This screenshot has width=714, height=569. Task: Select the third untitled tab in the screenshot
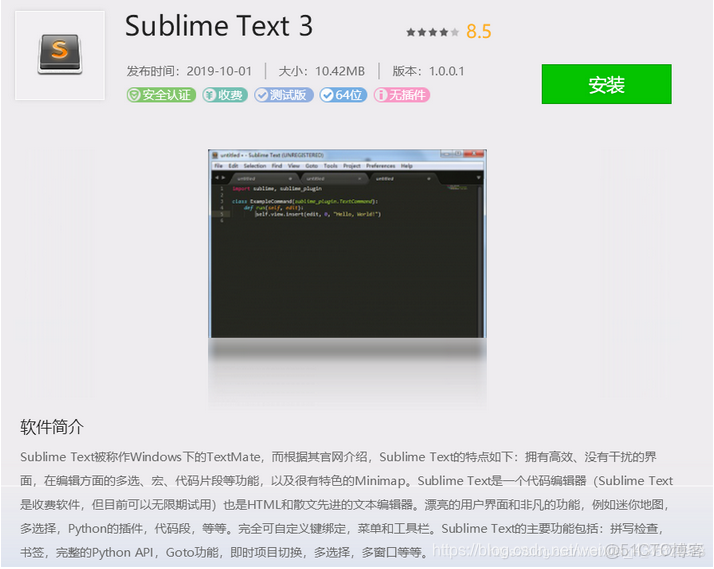tap(403, 178)
